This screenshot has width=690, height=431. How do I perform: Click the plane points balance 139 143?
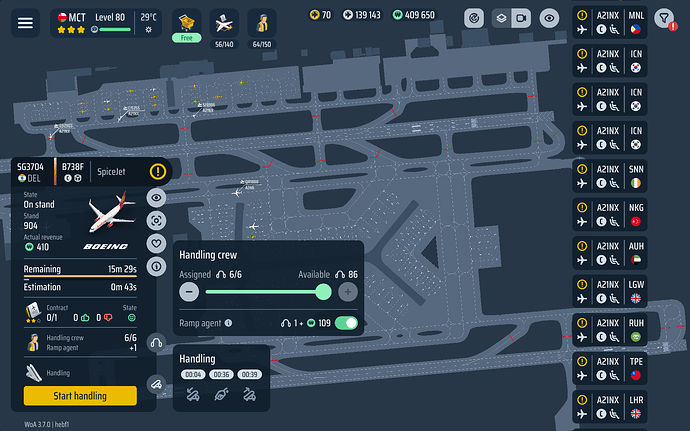(x=361, y=15)
